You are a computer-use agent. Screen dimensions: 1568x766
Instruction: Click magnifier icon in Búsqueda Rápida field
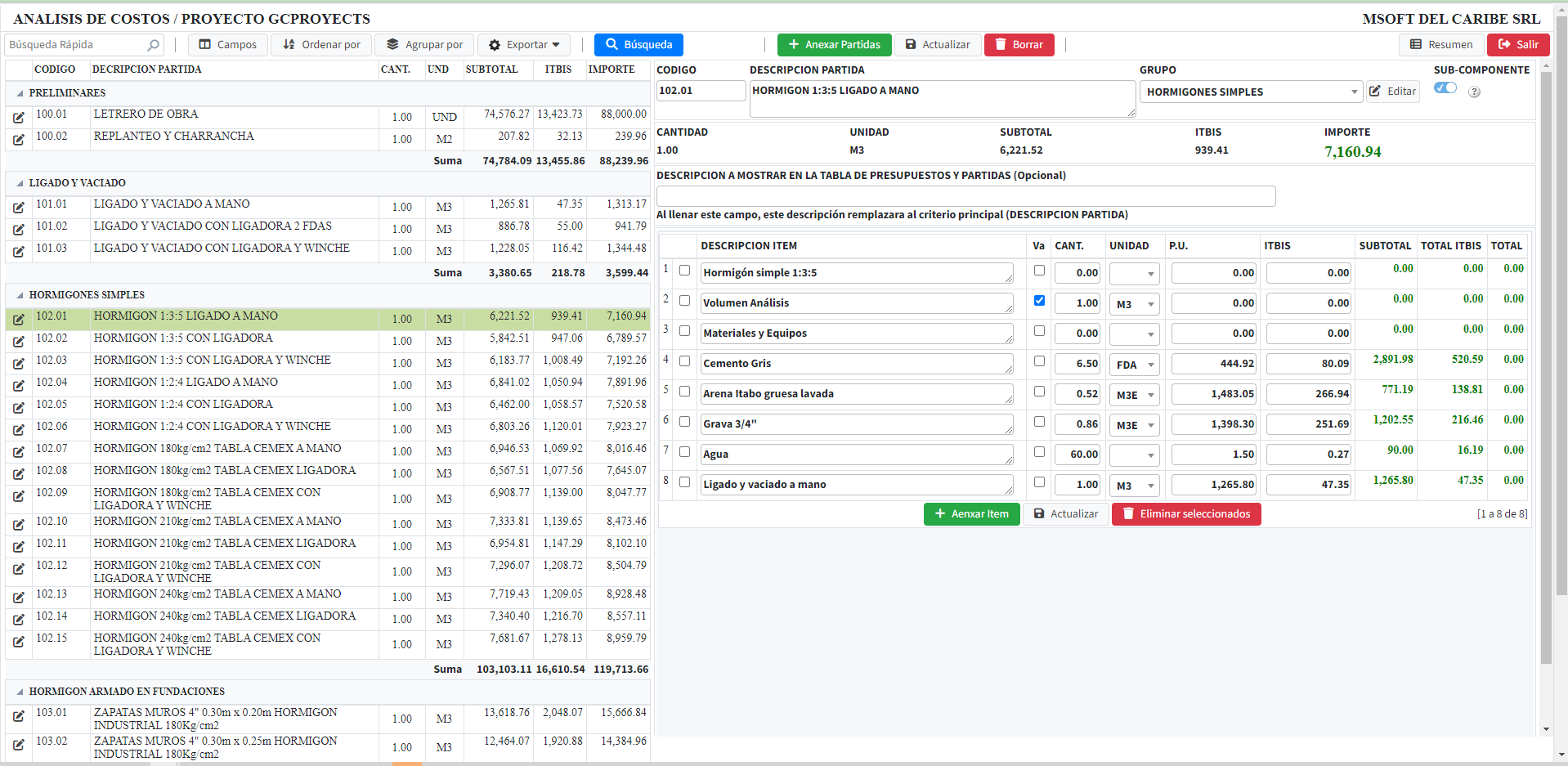[x=153, y=45]
